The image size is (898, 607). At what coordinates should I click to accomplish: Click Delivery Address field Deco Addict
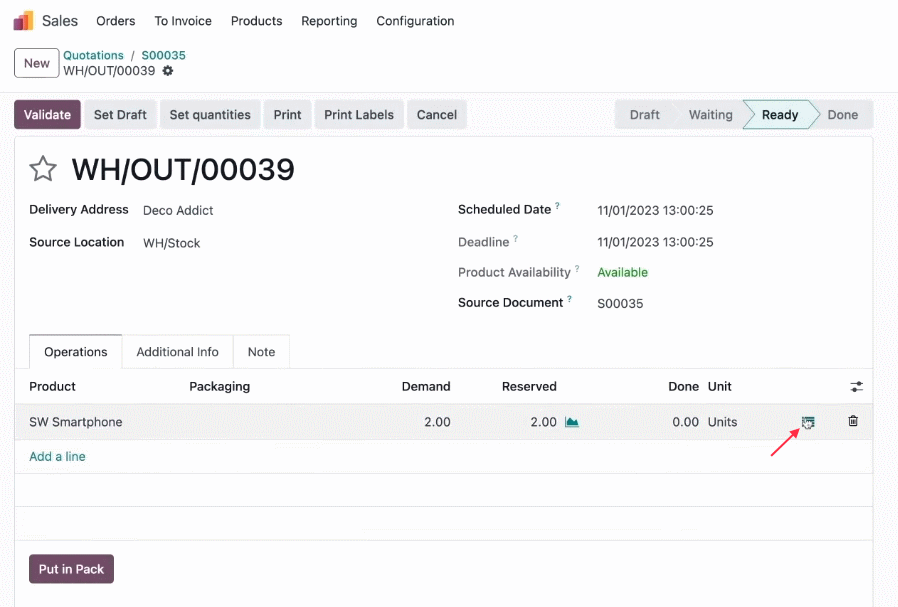[178, 211]
